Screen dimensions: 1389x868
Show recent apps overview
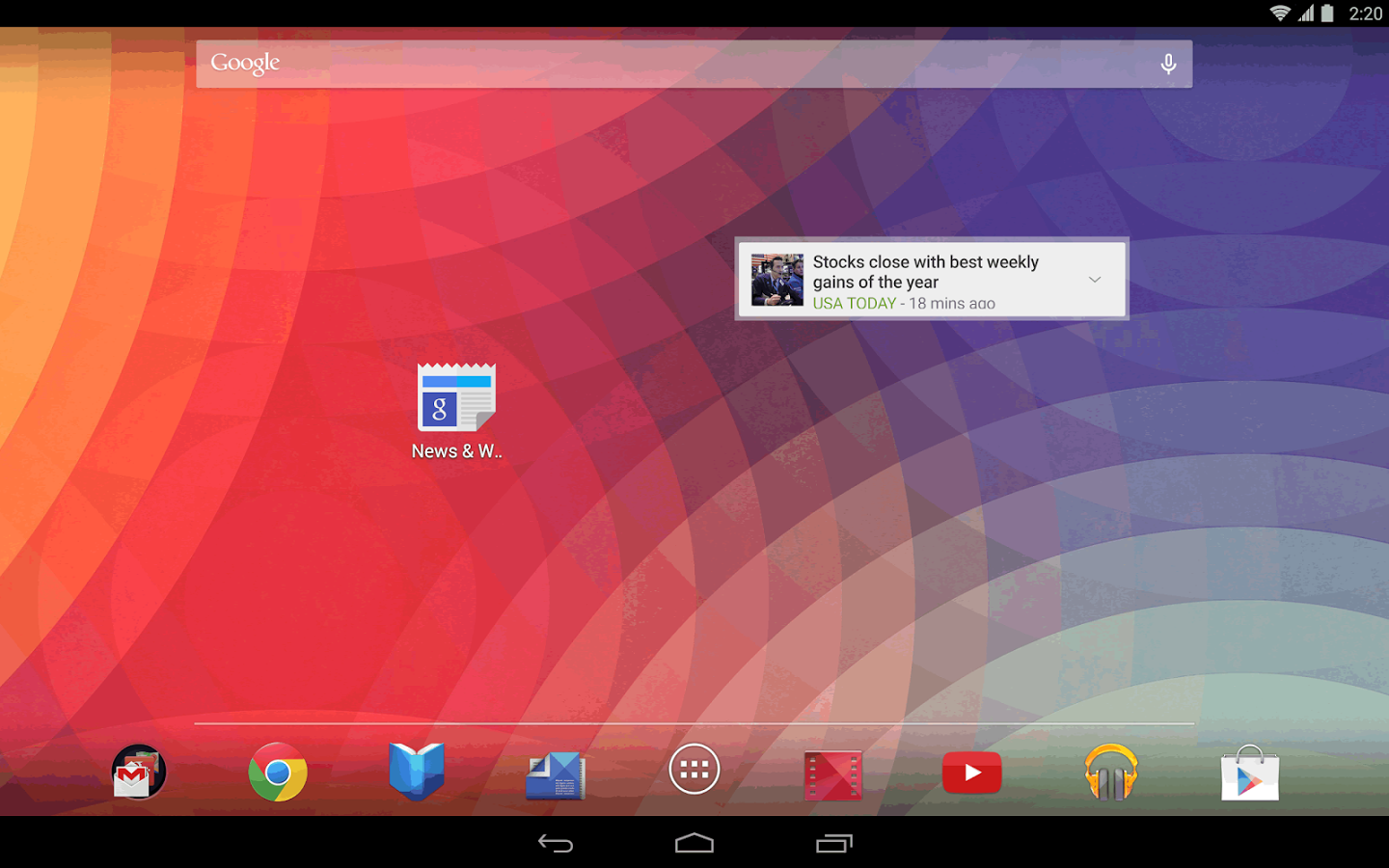834,844
